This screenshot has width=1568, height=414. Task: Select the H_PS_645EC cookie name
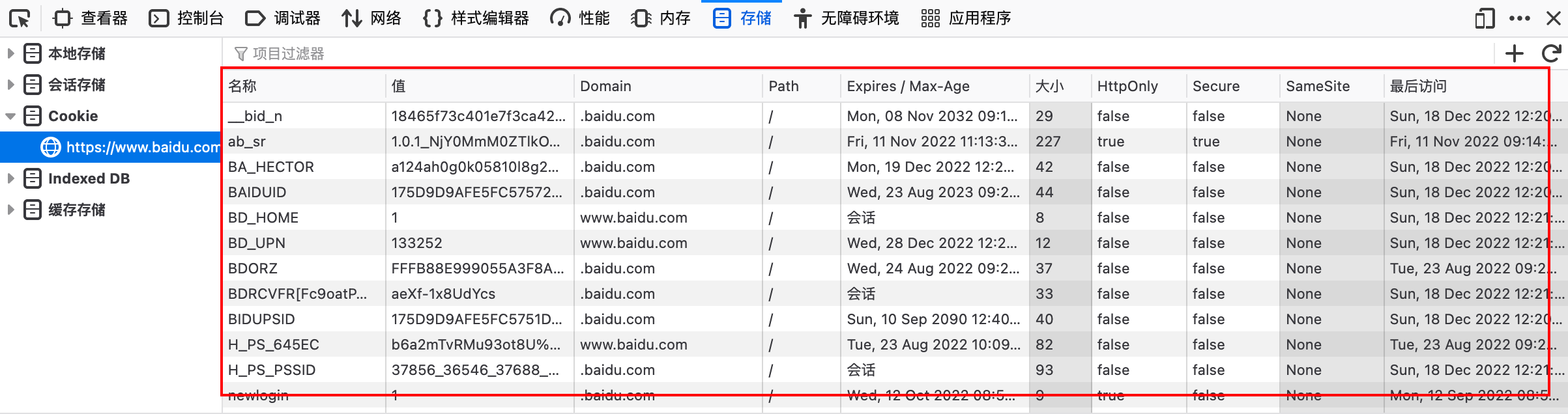(x=274, y=344)
